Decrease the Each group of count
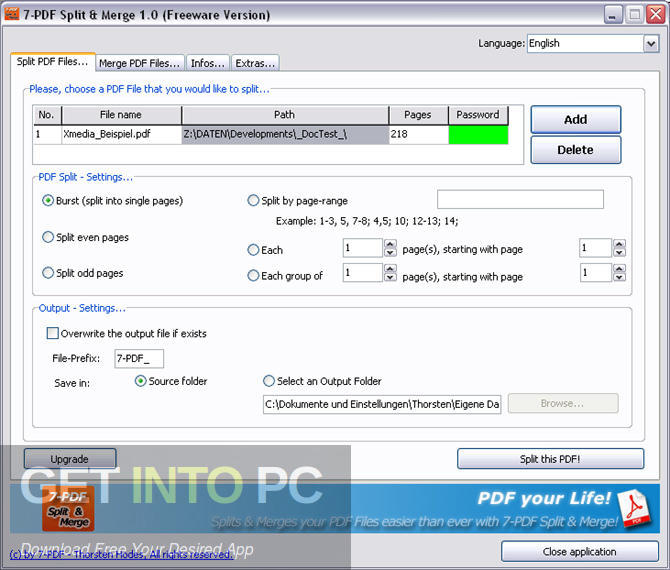The height and width of the screenshot is (570, 670). coord(390,277)
